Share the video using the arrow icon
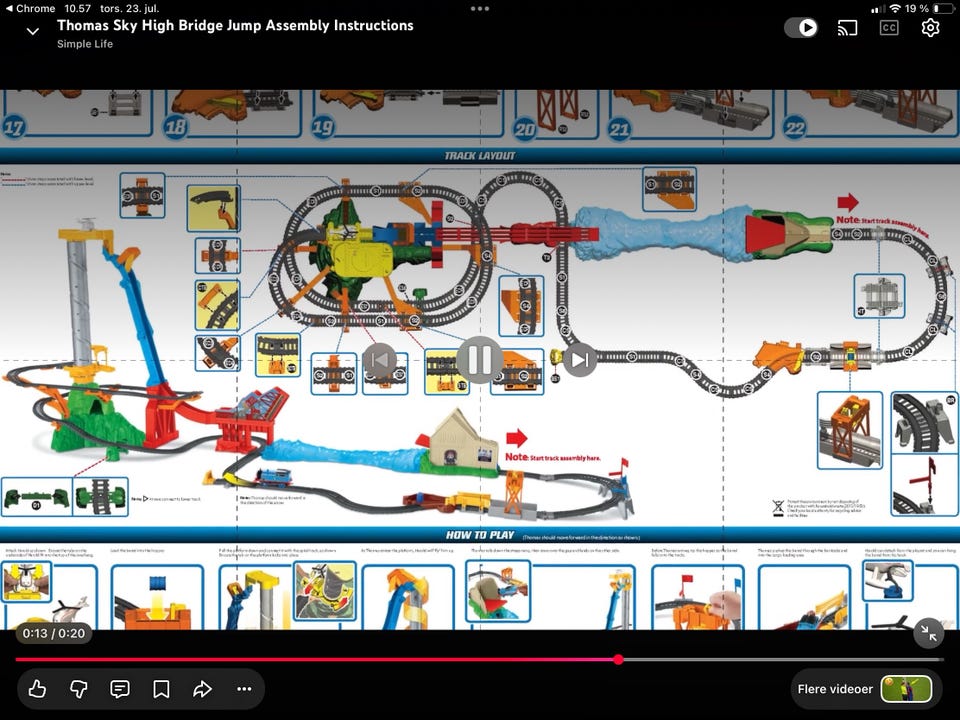Viewport: 960px width, 720px height. [203, 689]
